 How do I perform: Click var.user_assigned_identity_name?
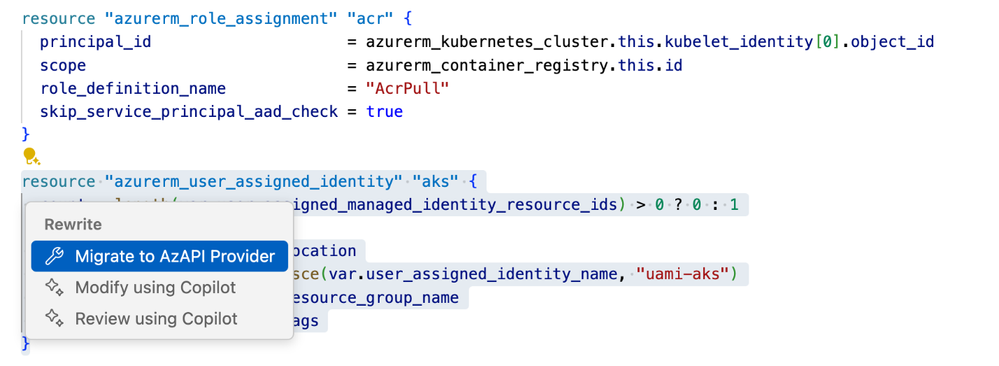pyautogui.click(x=474, y=274)
